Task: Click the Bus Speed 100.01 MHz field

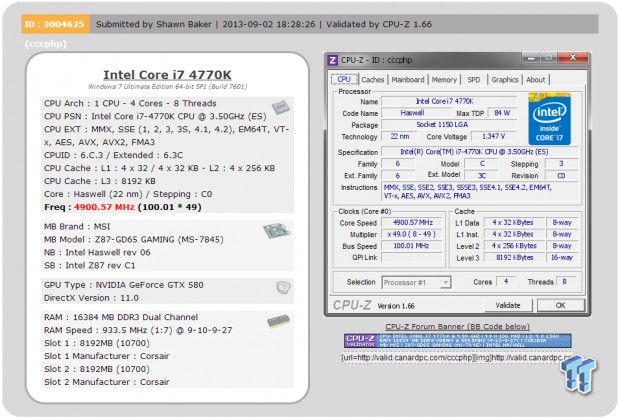Action: point(412,246)
